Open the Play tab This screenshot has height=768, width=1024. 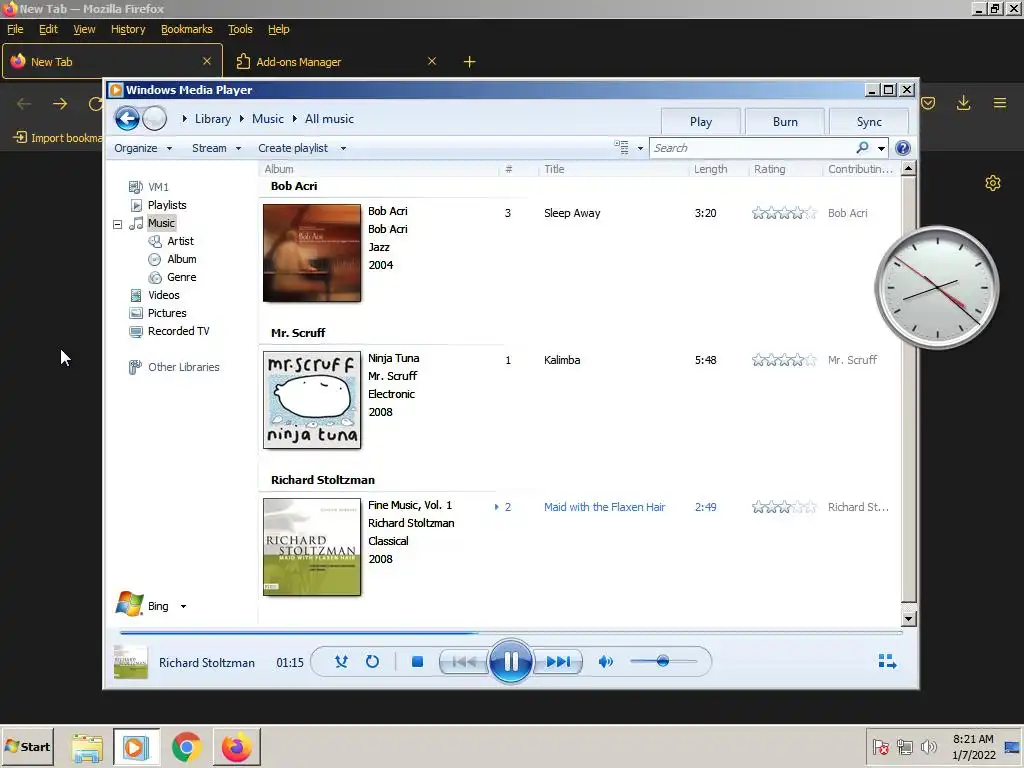click(x=701, y=121)
